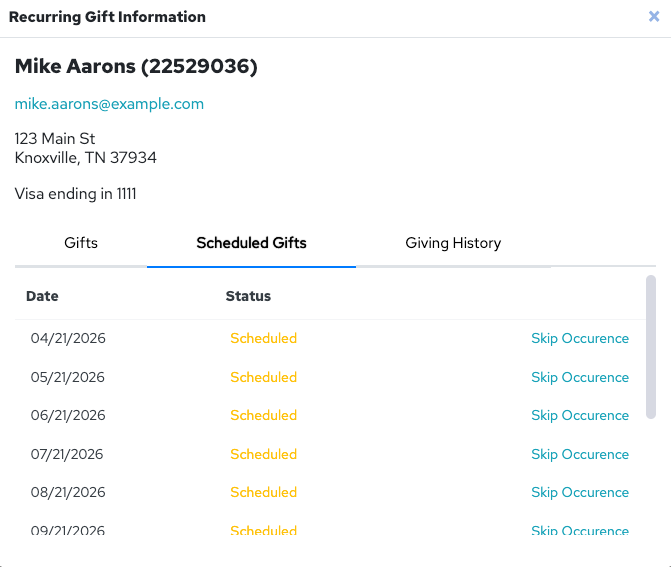
Task: Click the Recurring Gift Information title
Action: (107, 17)
